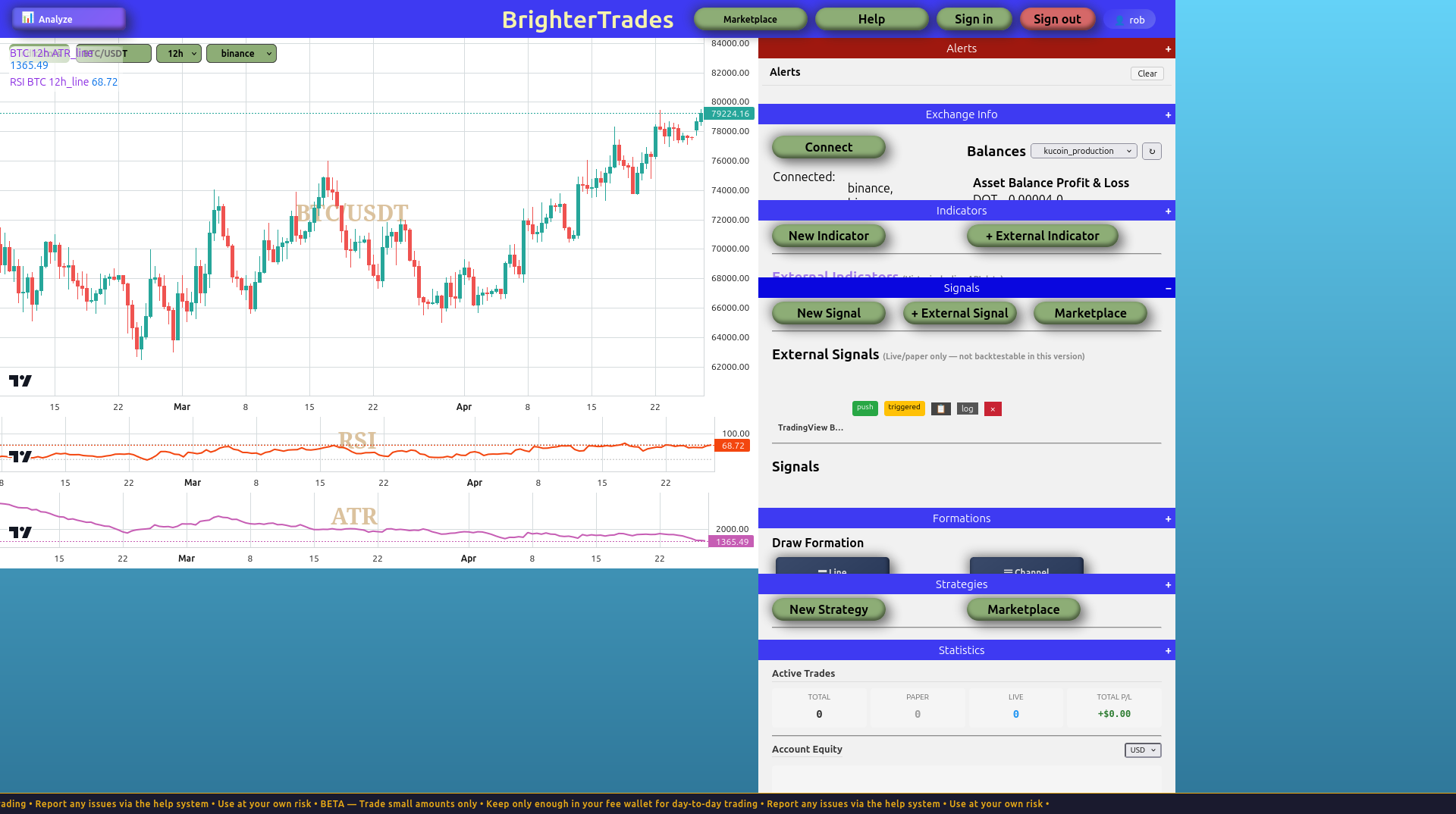This screenshot has width=1456, height=814.
Task: Expand the Exchange Info panel plus icon
Action: (x=1168, y=115)
